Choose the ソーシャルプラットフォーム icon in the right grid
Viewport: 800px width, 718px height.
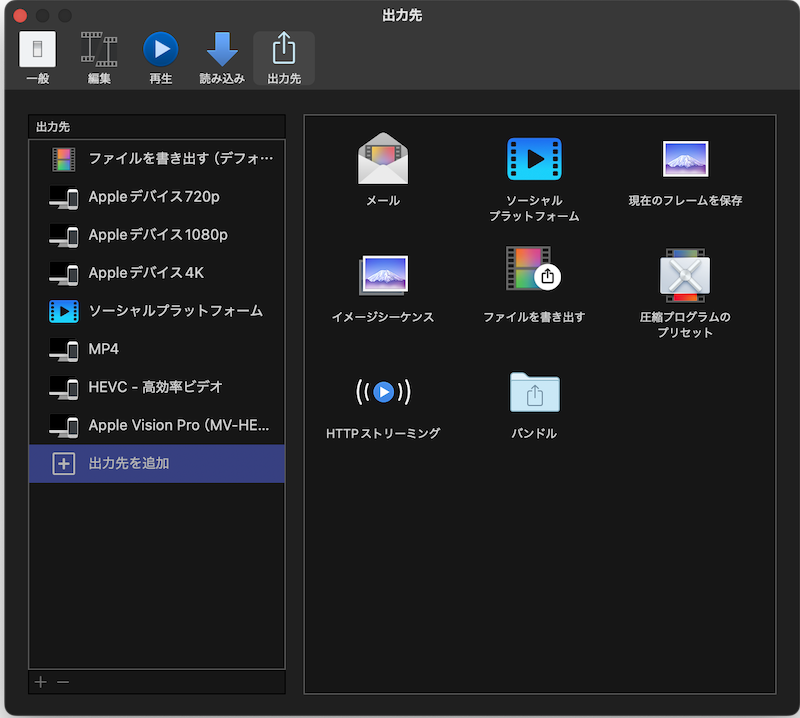(x=534, y=159)
